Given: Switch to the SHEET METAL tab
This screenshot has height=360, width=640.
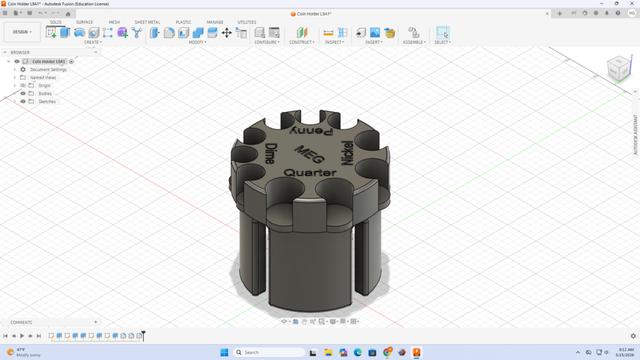Looking at the screenshot, I should [147, 22].
